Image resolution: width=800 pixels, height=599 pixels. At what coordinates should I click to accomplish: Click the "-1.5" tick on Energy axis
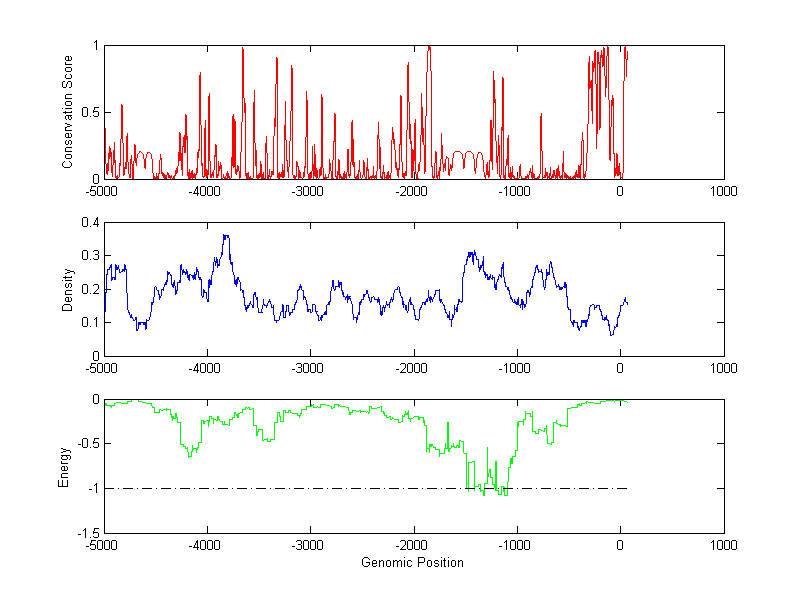pyautogui.click(x=88, y=533)
